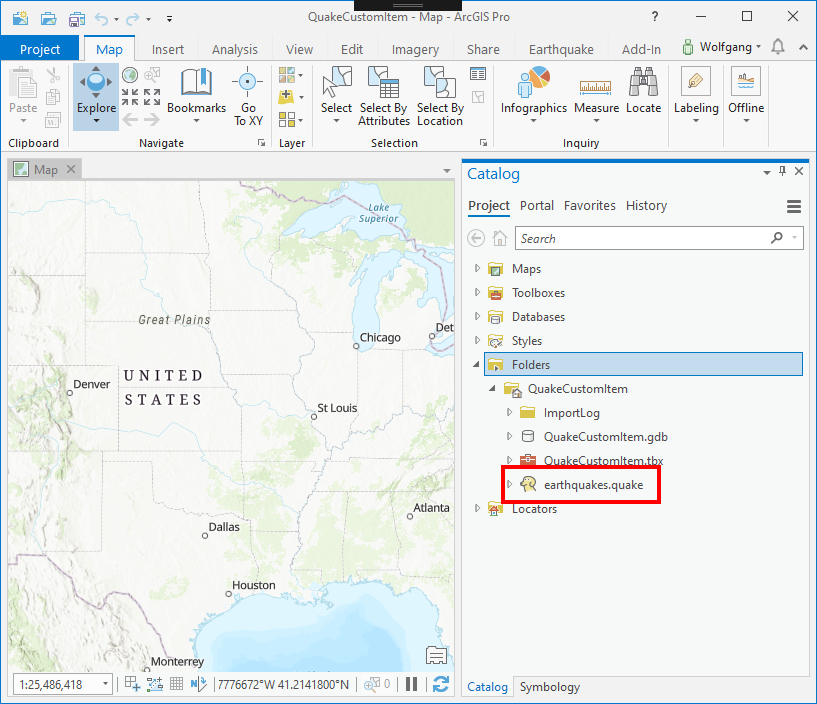The width and height of the screenshot is (817, 704).
Task: Open the Portal tab in Catalog
Action: (537, 205)
